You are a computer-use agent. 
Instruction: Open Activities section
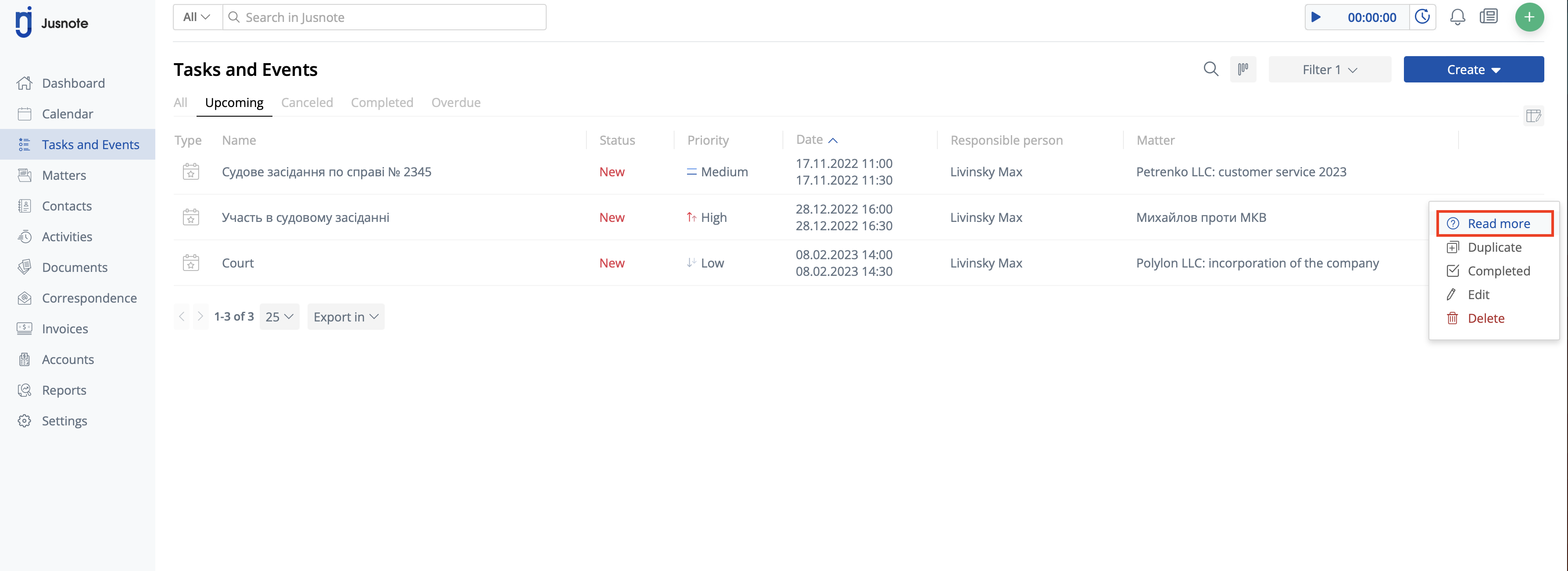pos(67,236)
